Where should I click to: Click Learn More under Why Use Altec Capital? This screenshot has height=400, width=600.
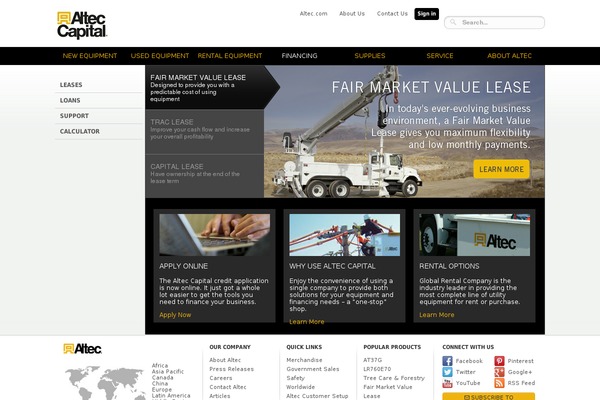(x=307, y=322)
